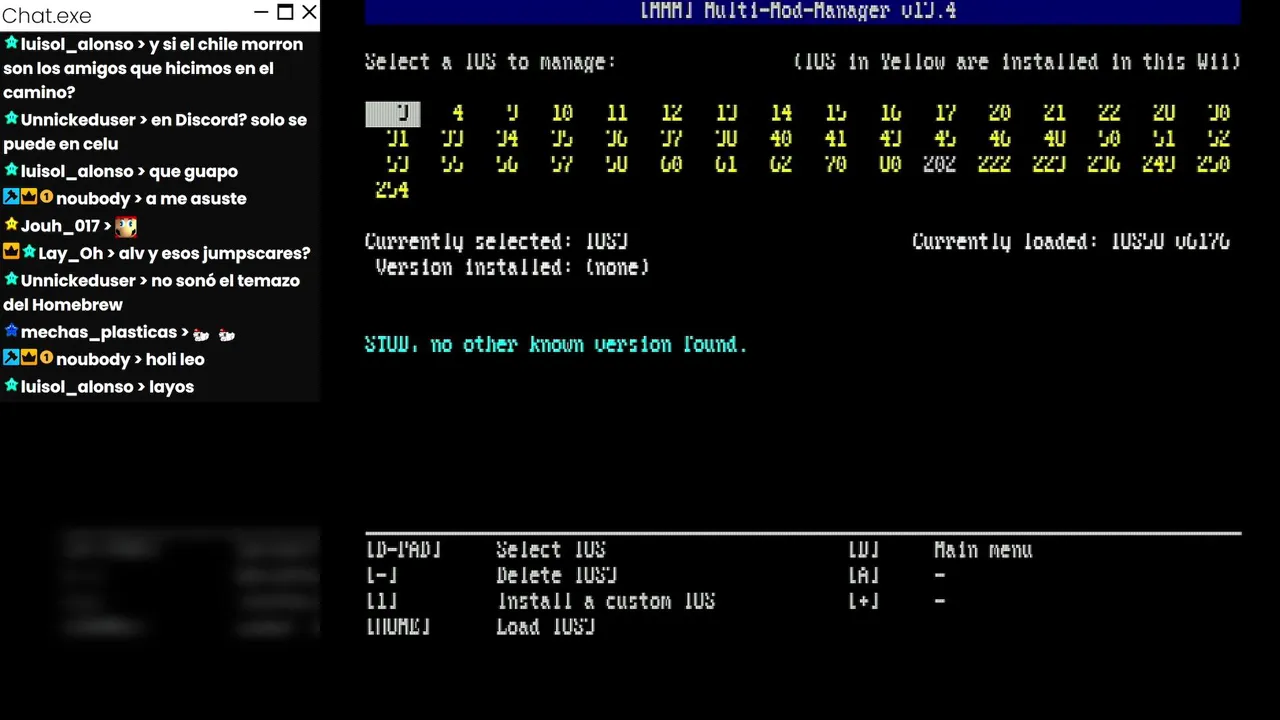Click the orange number-1 badge on noubody 'holi leo'

pyautogui.click(x=46, y=358)
